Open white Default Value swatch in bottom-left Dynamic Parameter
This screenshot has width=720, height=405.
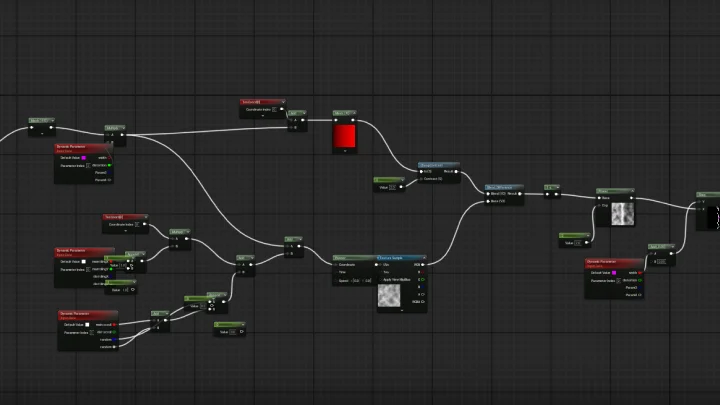pos(87,325)
